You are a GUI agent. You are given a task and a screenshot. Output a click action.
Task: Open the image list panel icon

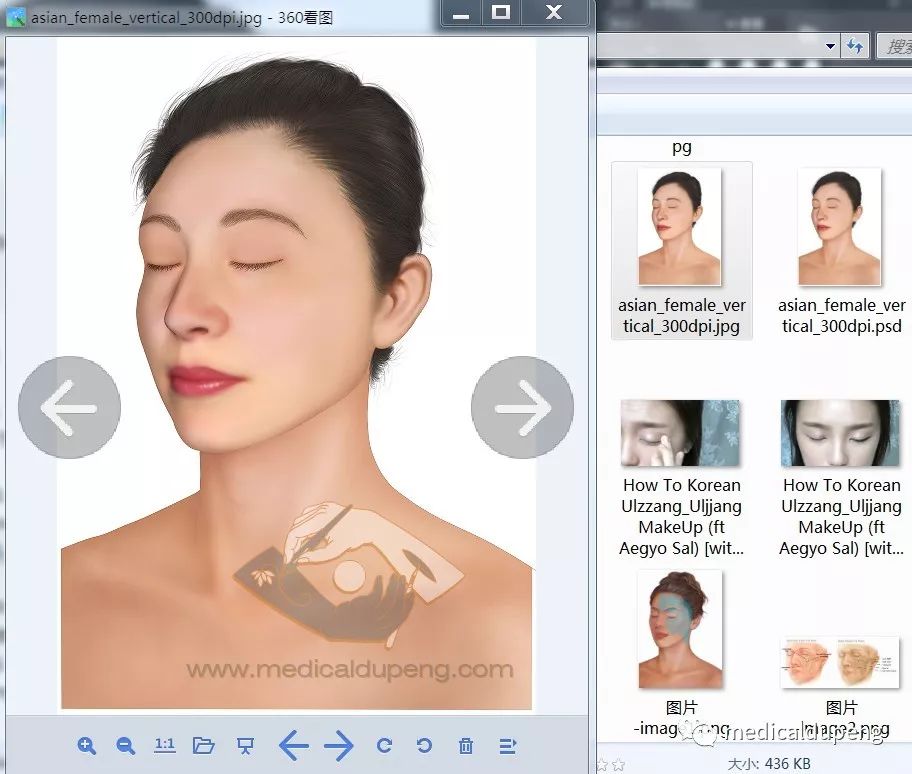coord(507,745)
